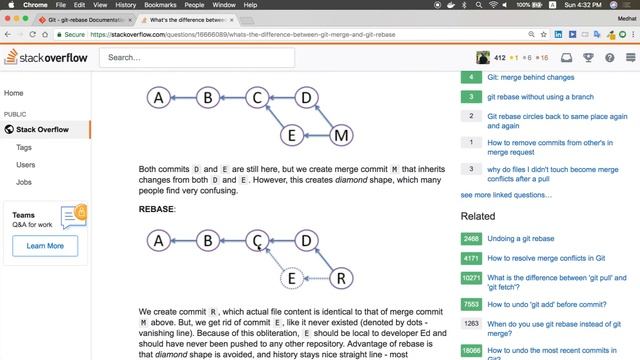Screen dimensions: 640x360
Task: Open the inbox icon in header
Action: 566,58
